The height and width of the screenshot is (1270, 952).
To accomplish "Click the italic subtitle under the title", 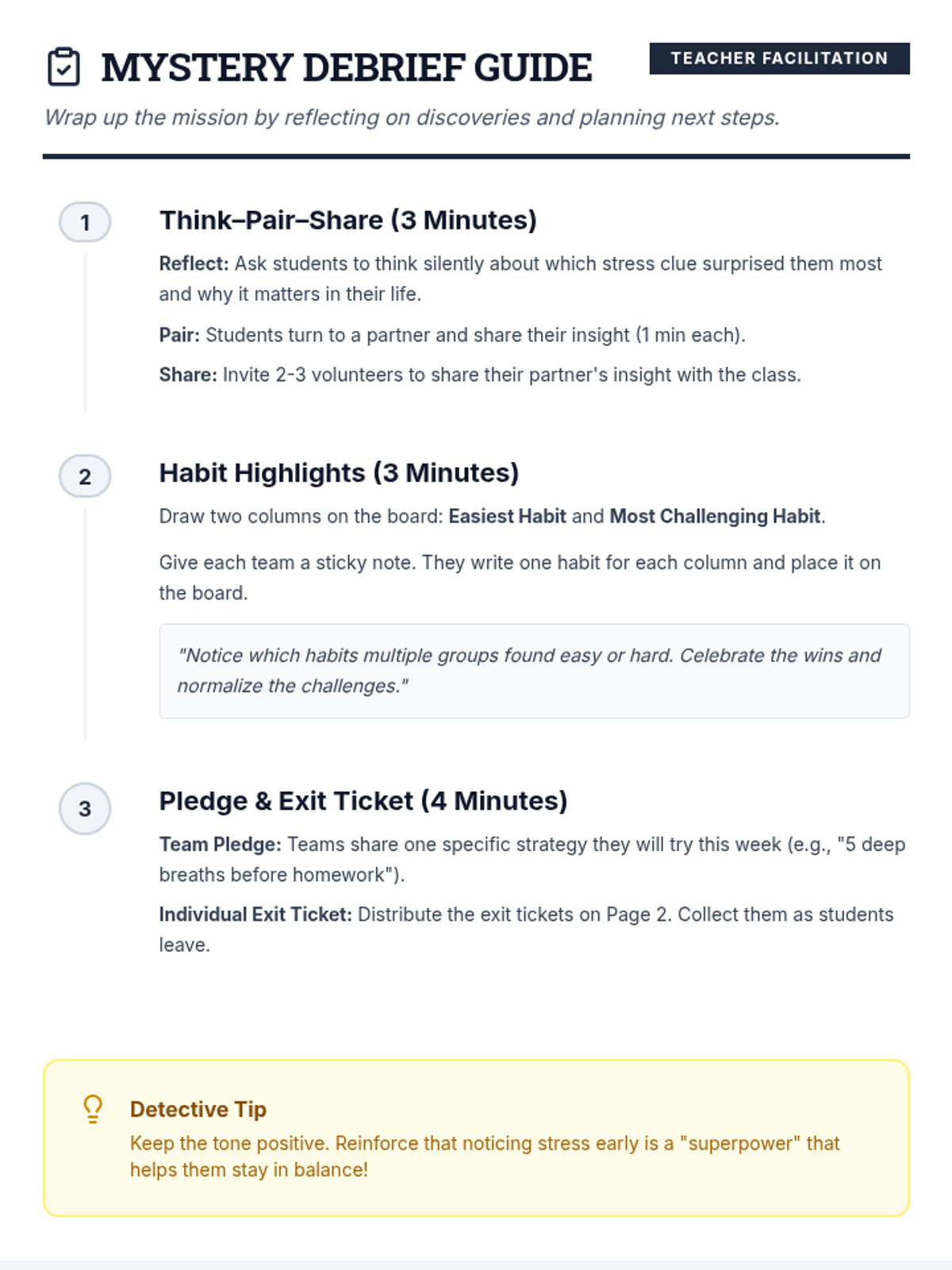I will (412, 117).
